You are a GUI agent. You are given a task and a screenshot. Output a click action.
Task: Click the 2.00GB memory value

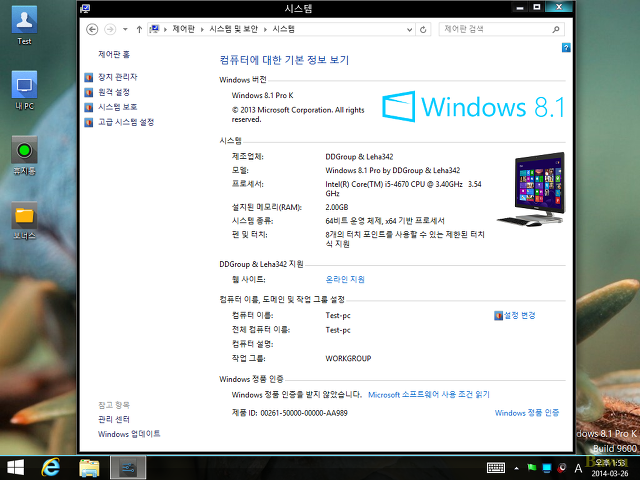[337, 207]
